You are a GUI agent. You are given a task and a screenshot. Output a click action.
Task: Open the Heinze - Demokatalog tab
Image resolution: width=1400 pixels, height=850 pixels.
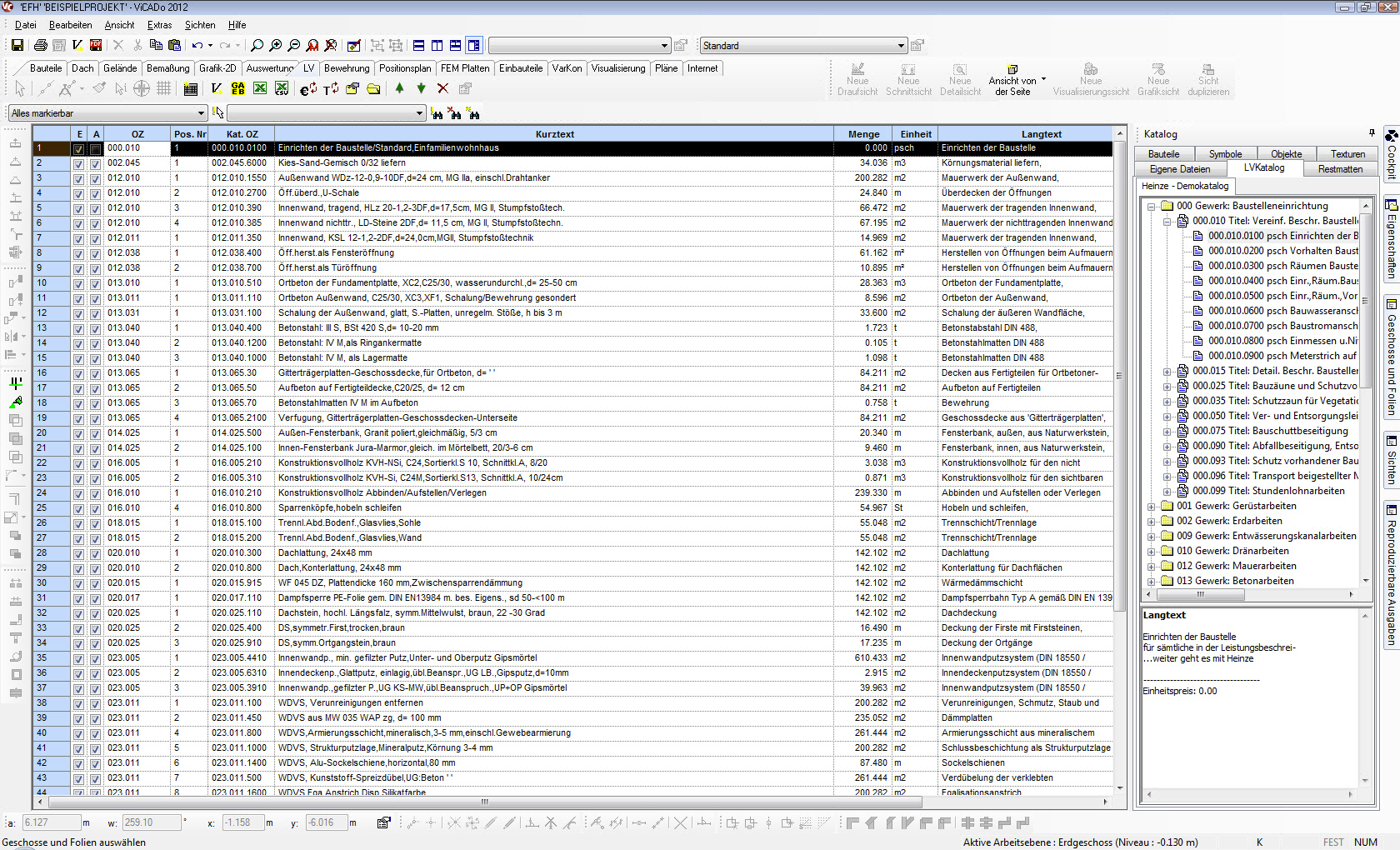point(1185,186)
